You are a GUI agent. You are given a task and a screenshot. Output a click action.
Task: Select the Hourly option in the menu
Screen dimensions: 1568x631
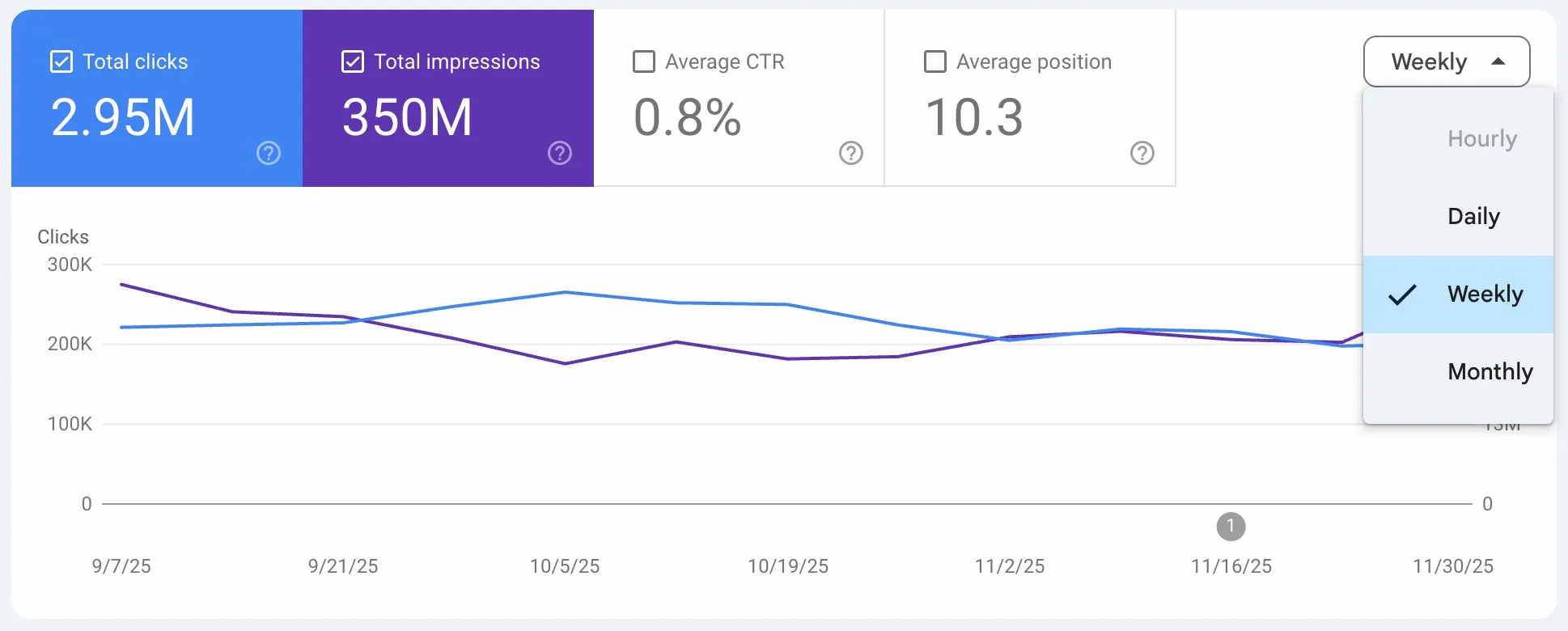[1481, 138]
